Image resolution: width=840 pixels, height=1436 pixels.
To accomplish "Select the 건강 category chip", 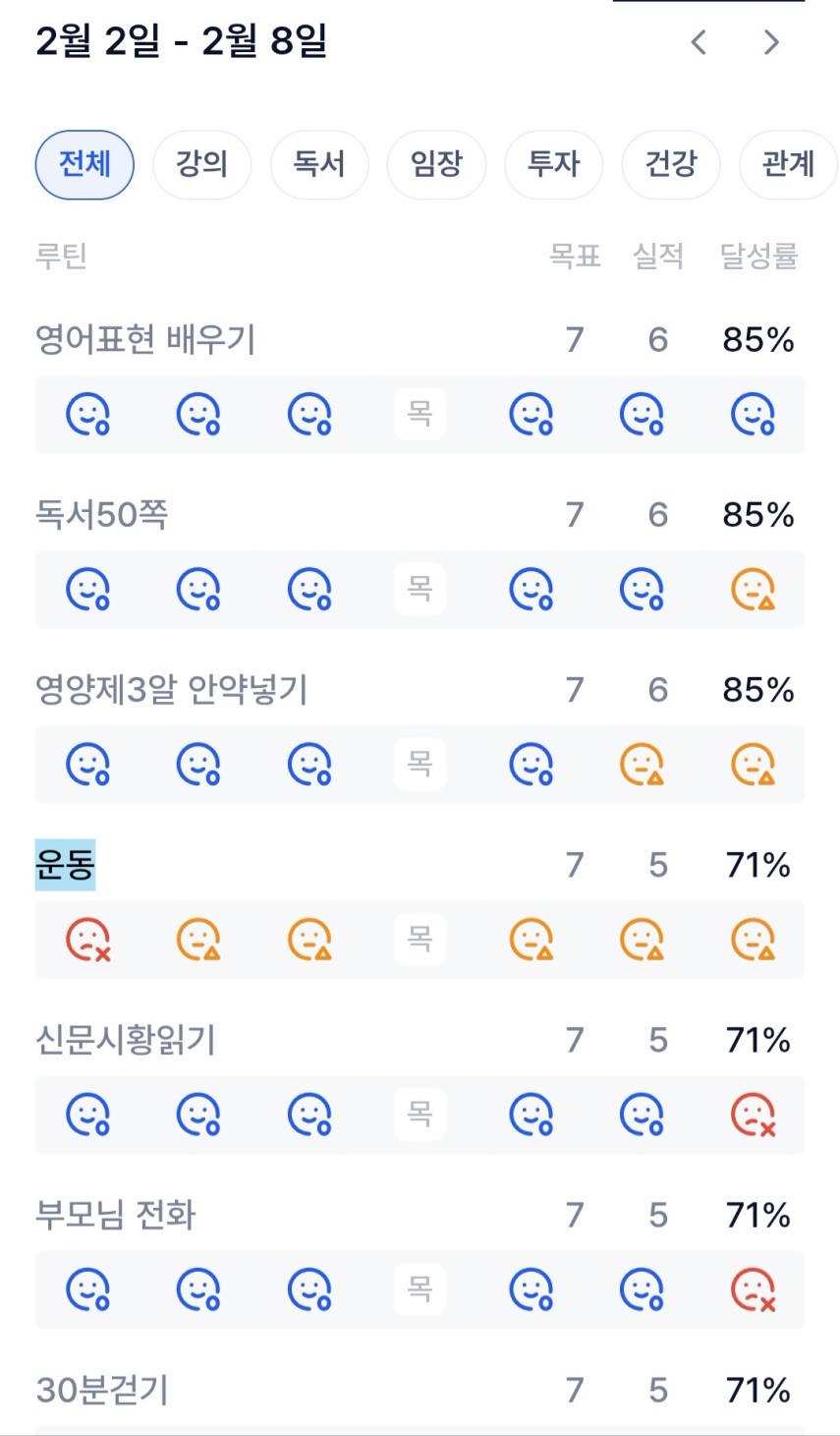I will 671,164.
